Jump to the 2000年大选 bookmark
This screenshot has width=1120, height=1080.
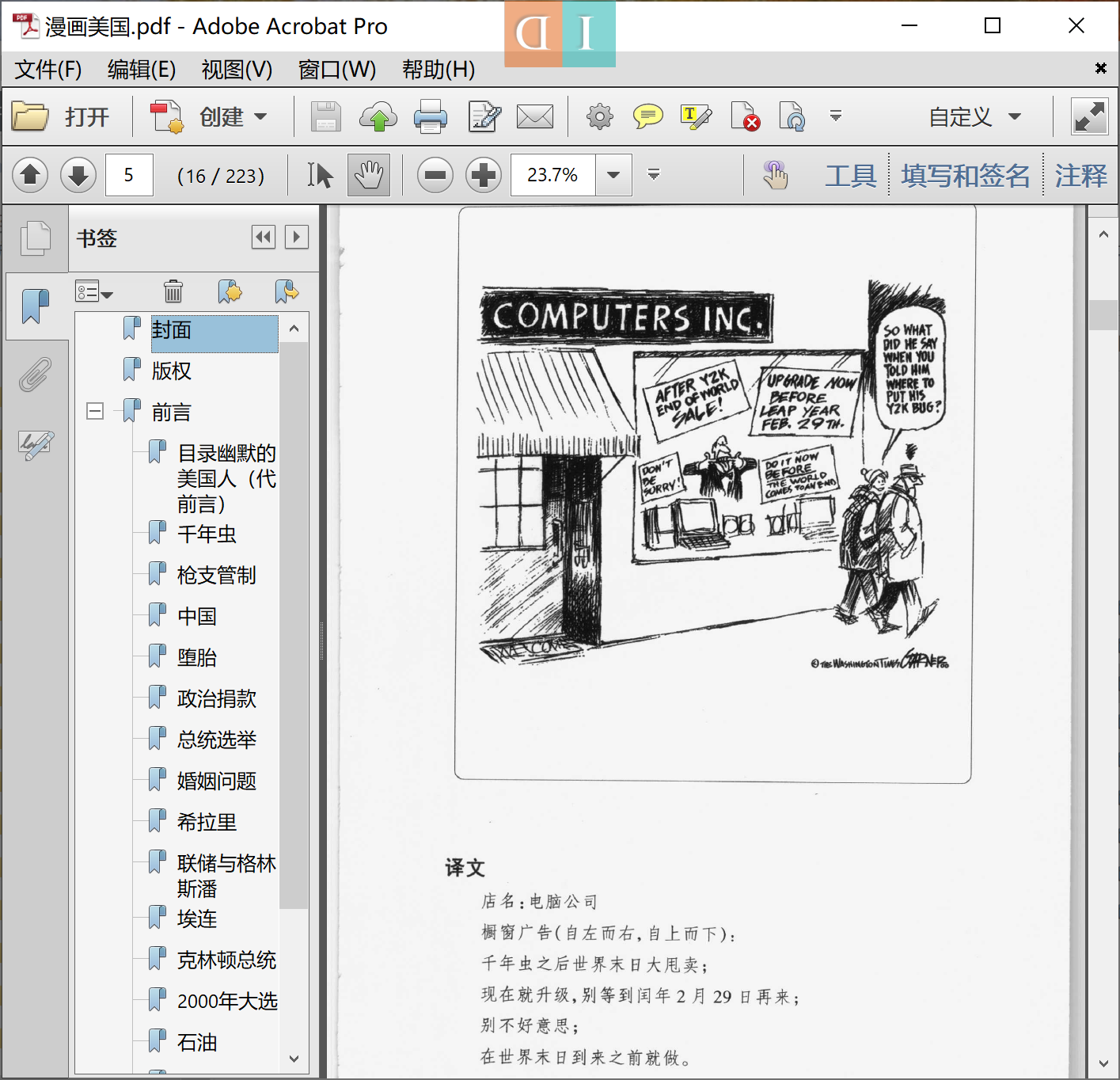tap(227, 1001)
